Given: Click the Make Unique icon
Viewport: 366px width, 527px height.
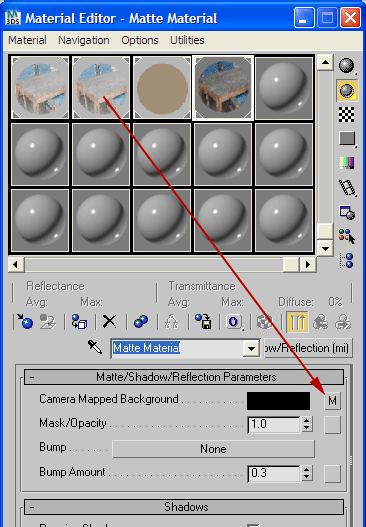Looking at the screenshot, I should tap(172, 322).
